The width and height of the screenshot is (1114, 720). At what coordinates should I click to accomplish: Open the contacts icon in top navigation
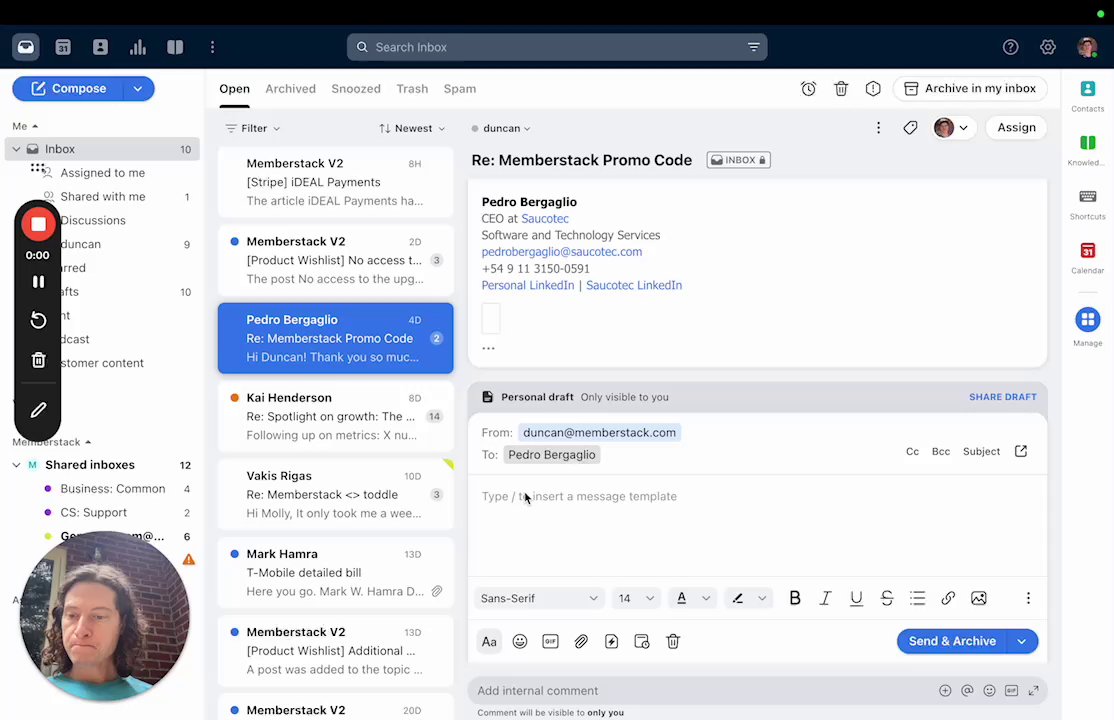click(x=100, y=47)
